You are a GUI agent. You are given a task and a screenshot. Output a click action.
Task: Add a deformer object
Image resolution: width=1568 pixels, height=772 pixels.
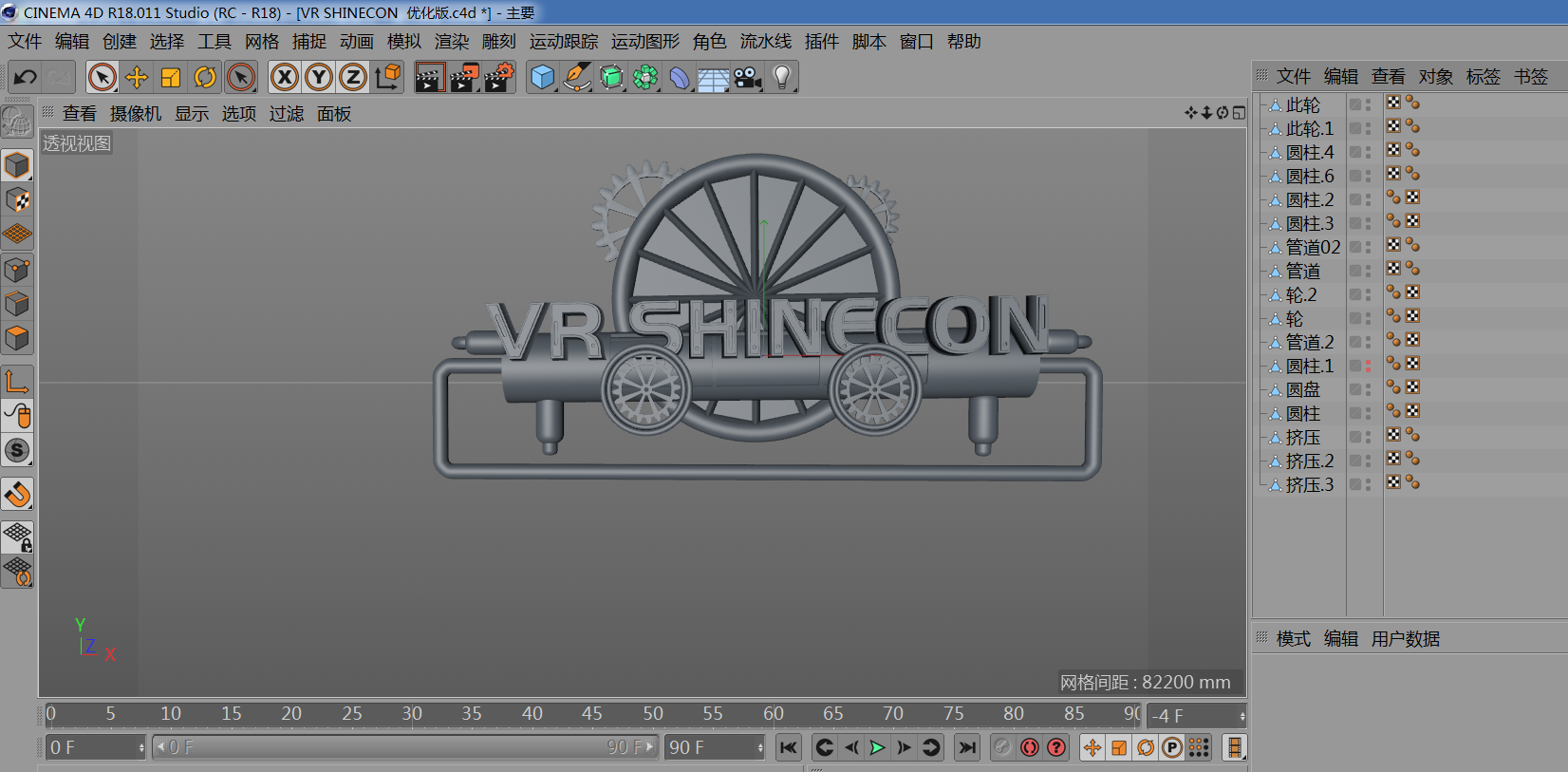tap(680, 77)
